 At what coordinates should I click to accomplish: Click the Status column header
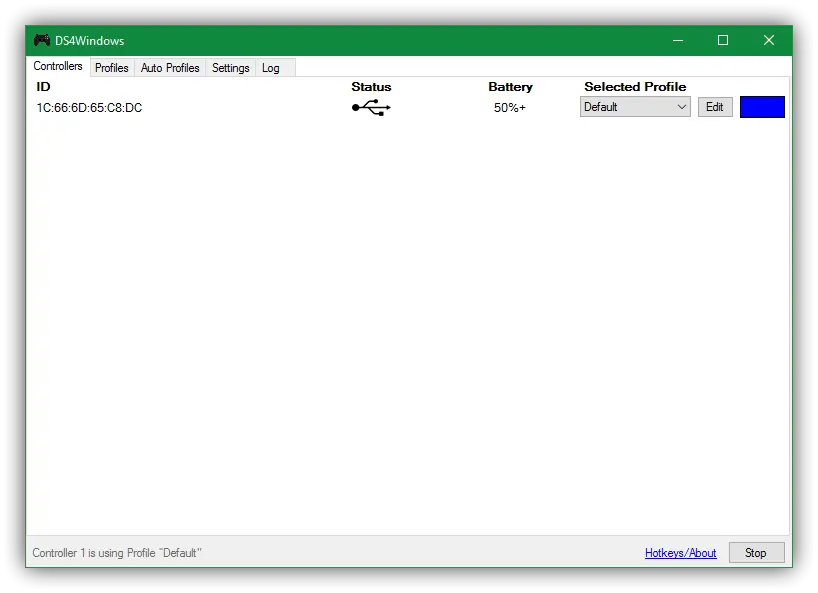(x=371, y=87)
